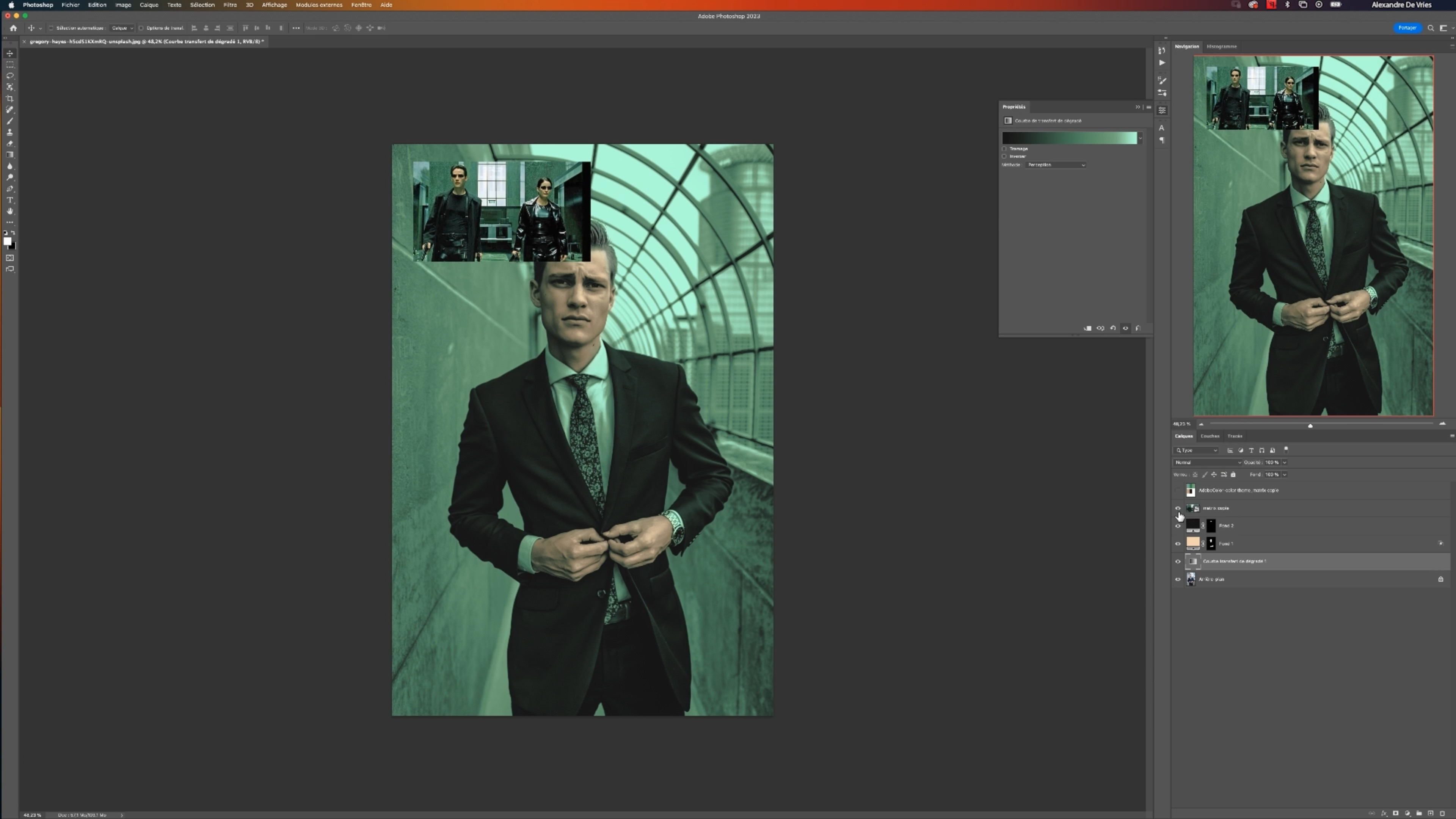The image size is (1456, 819).
Task: Select the Brush tool
Action: coord(9,121)
